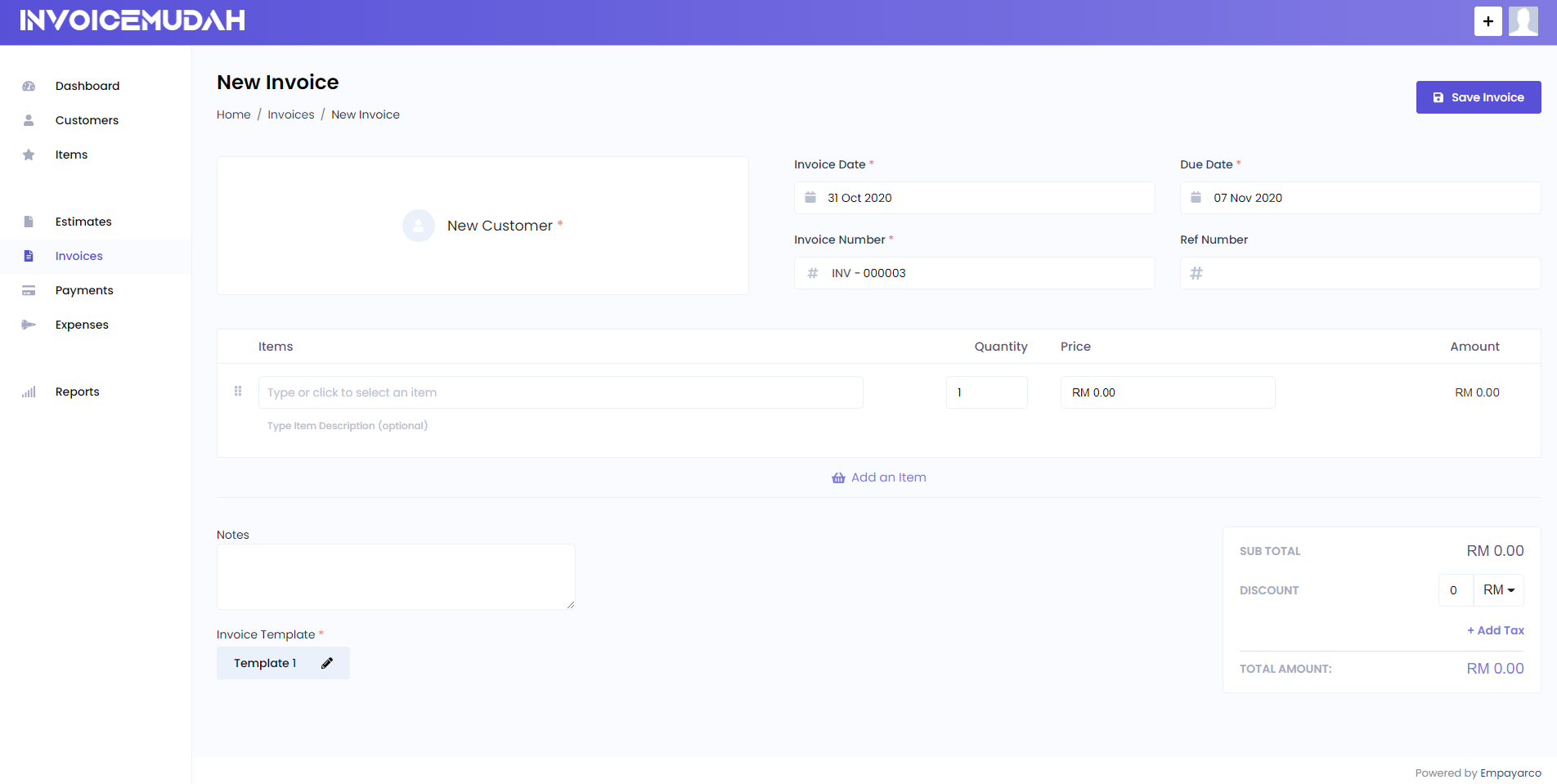Click the Add an Item link

(879, 477)
